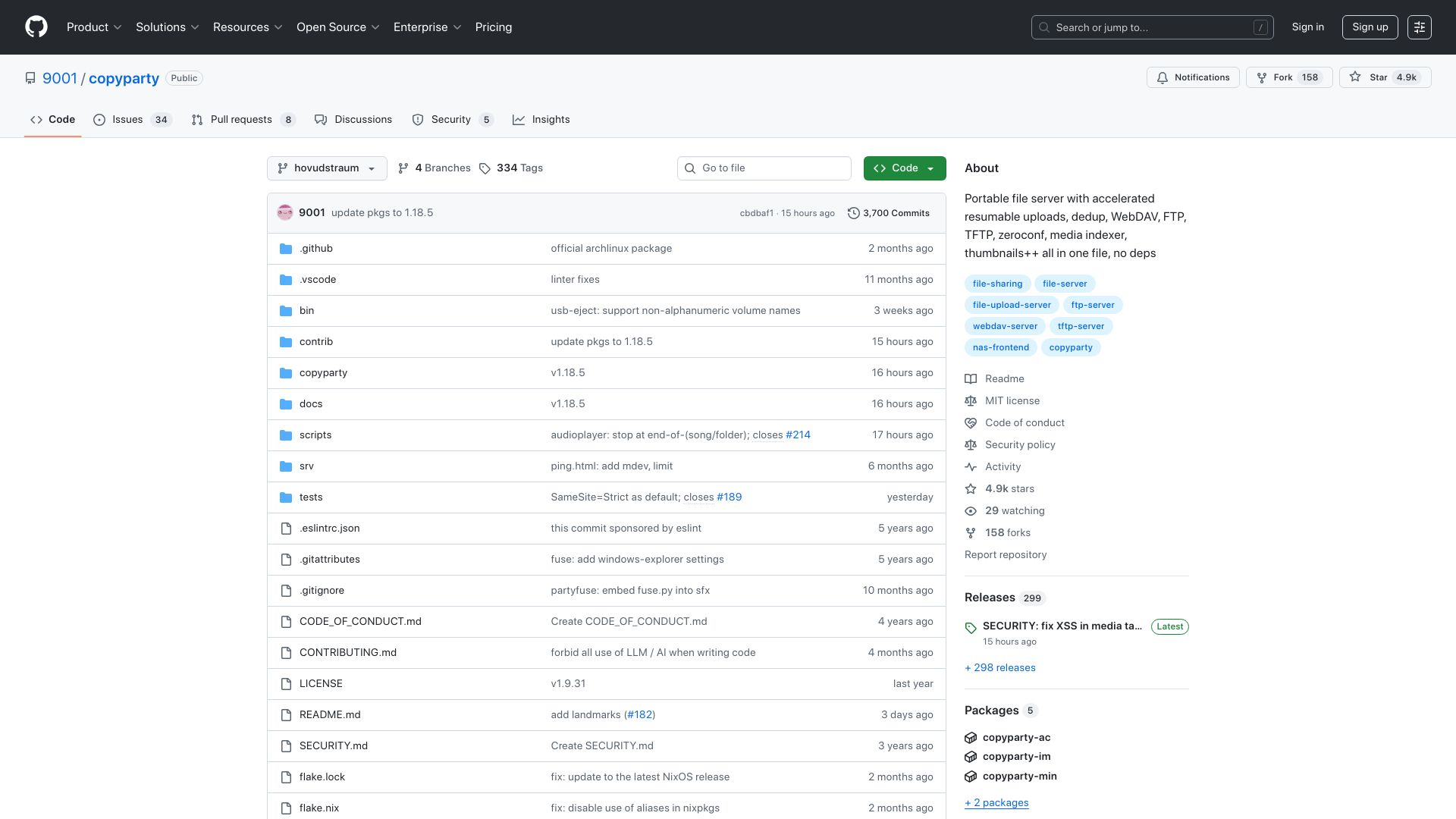Switch to the Issues tab
This screenshot has height=819, width=1456.
coord(133,120)
